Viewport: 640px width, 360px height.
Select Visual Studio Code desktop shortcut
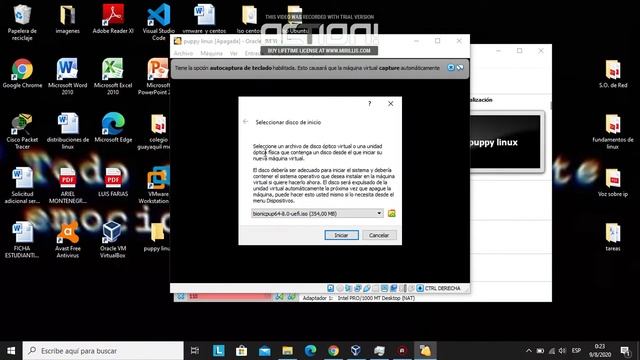click(x=159, y=22)
